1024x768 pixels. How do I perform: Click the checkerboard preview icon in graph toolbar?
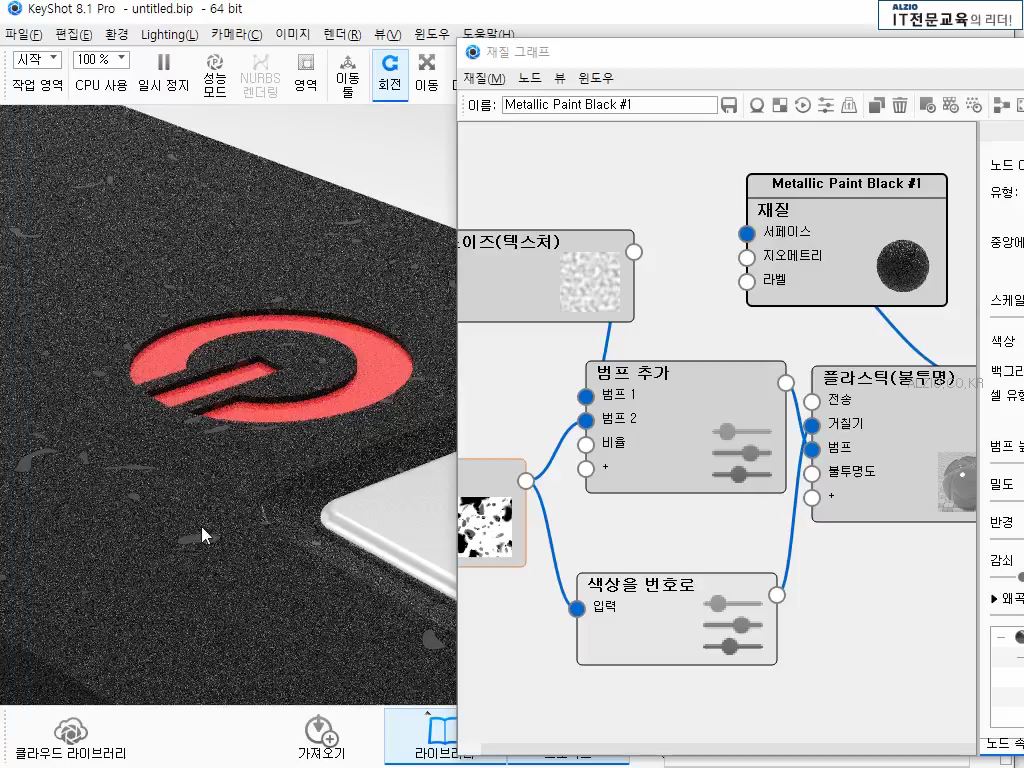click(780, 105)
